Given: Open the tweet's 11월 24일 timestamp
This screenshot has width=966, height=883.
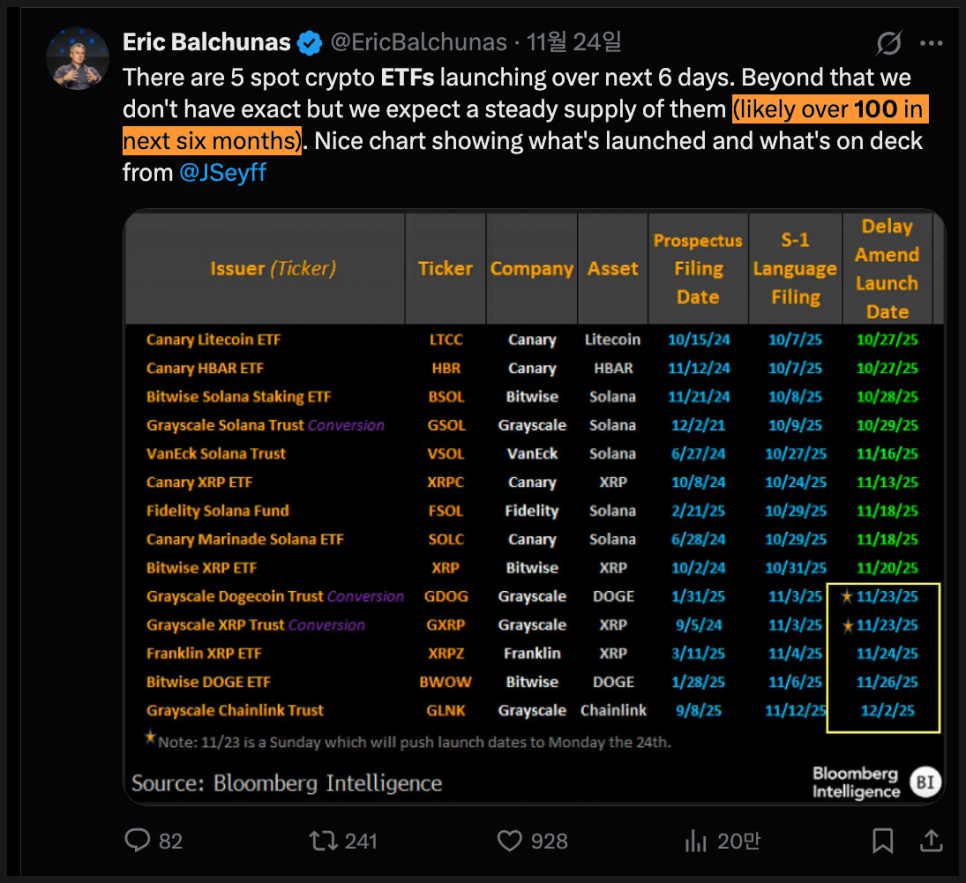Looking at the screenshot, I should coord(574,42).
